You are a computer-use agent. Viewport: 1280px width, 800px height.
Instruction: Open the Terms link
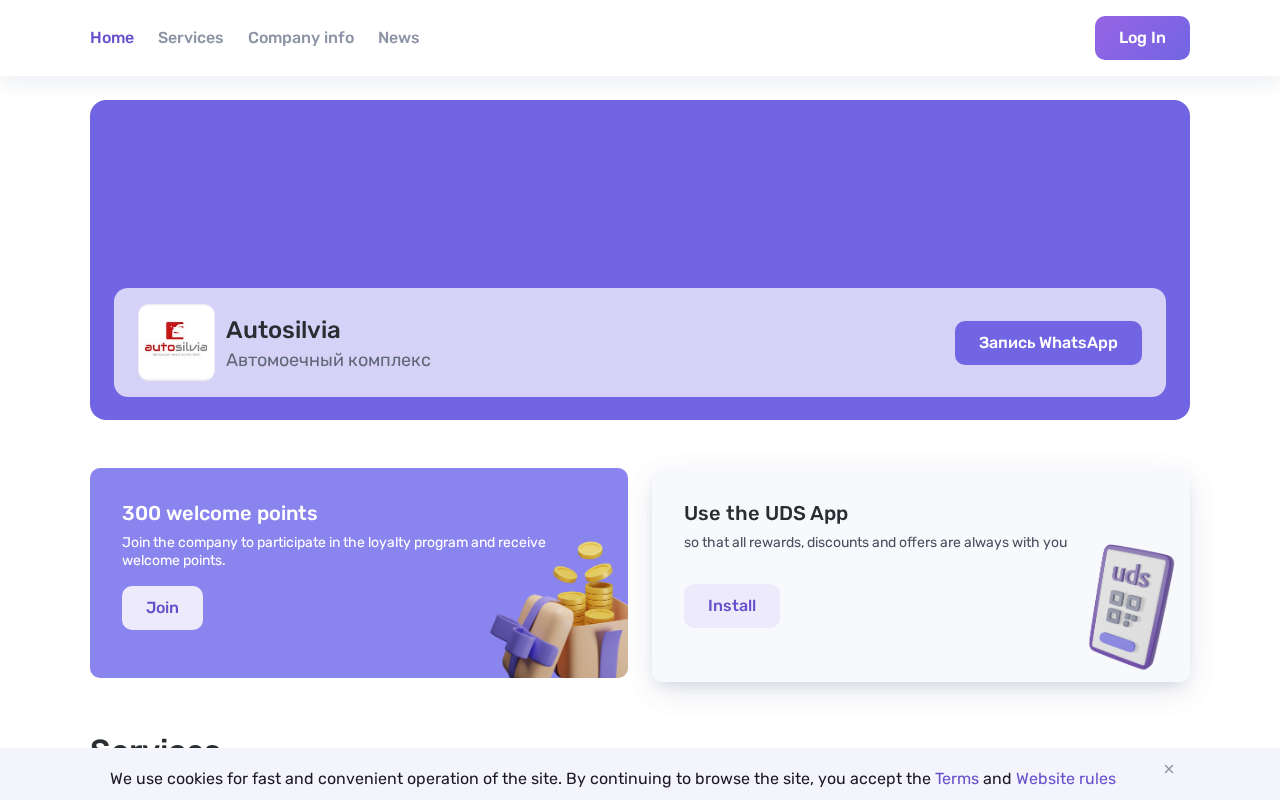[957, 779]
